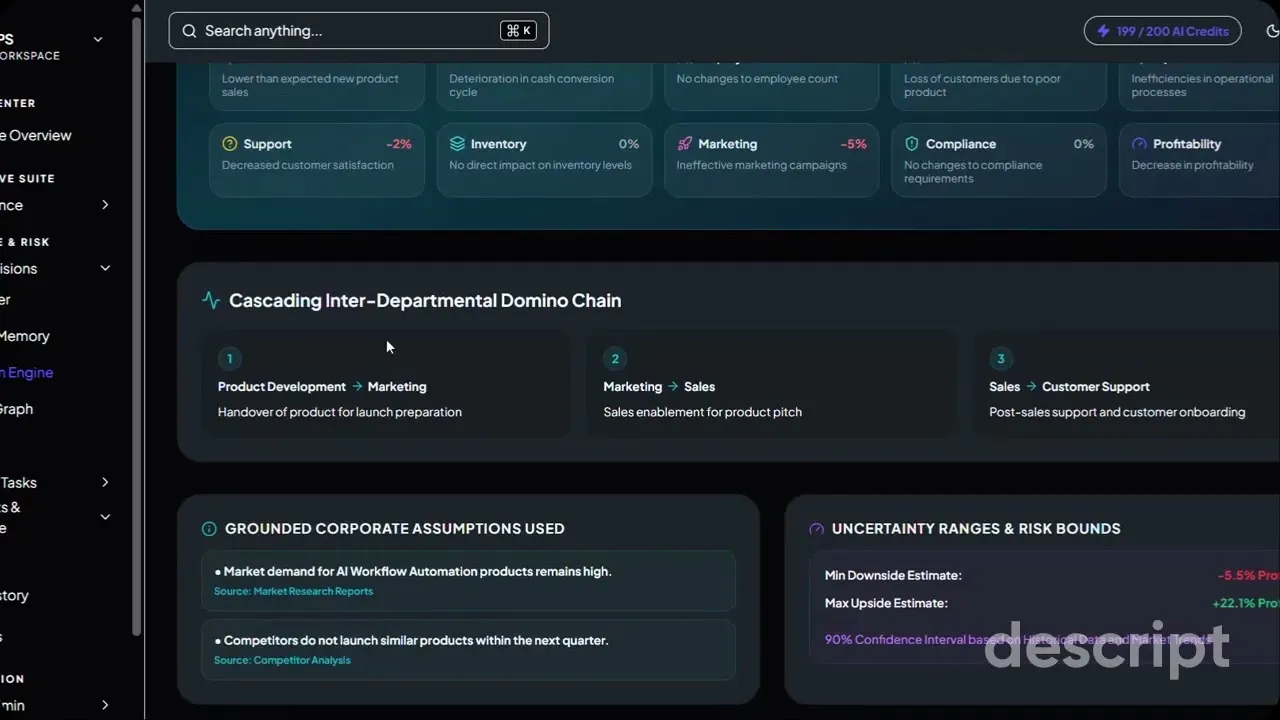Focus the Search anything input field

pos(359,31)
